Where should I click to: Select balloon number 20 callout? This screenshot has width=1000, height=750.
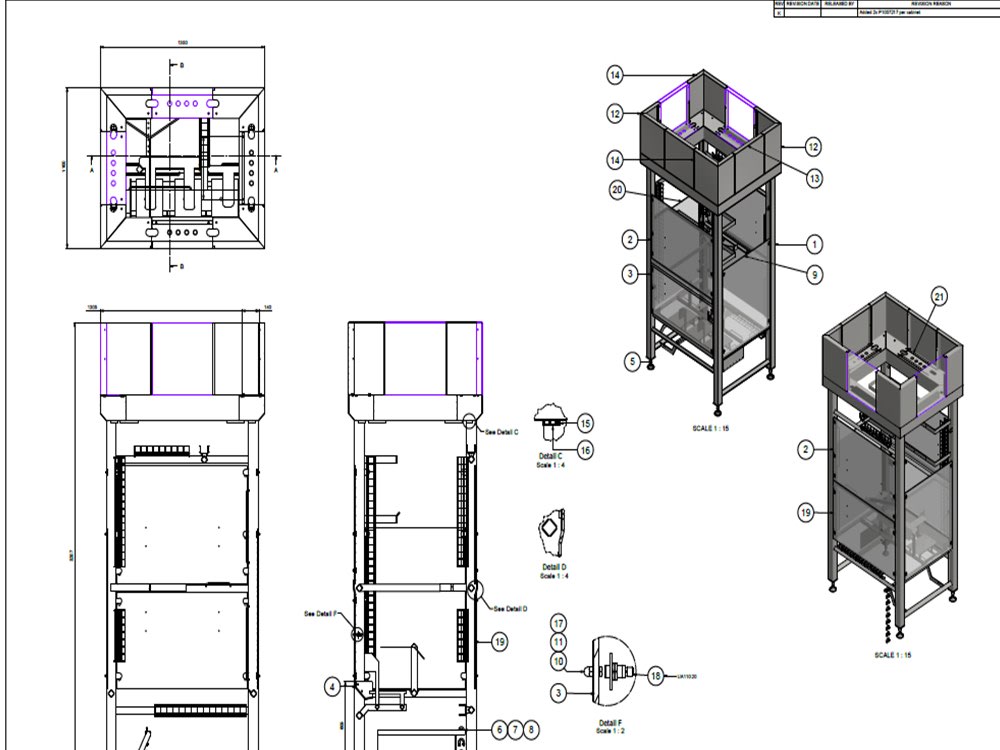point(617,190)
